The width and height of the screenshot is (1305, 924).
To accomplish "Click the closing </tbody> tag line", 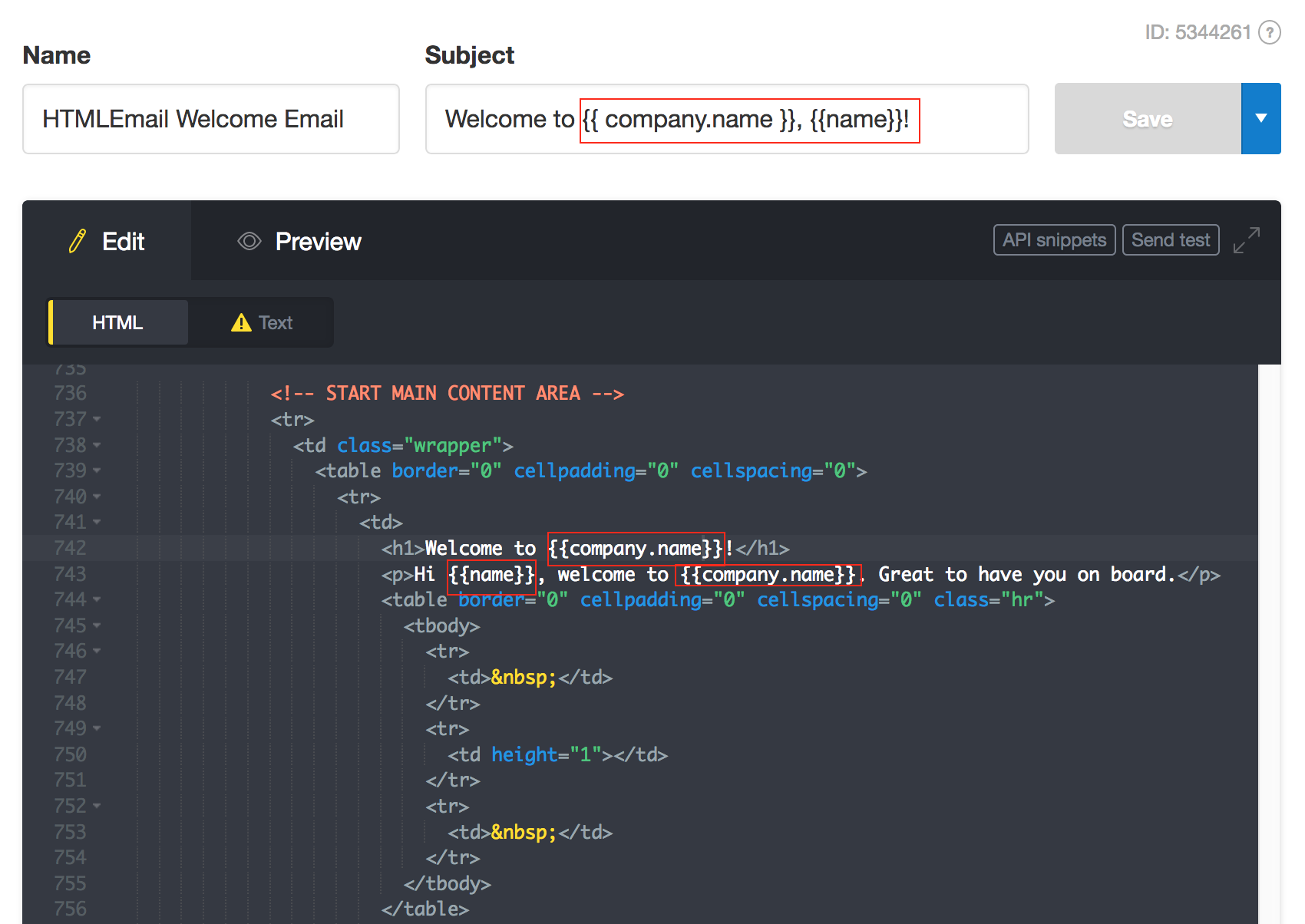I will click(448, 883).
